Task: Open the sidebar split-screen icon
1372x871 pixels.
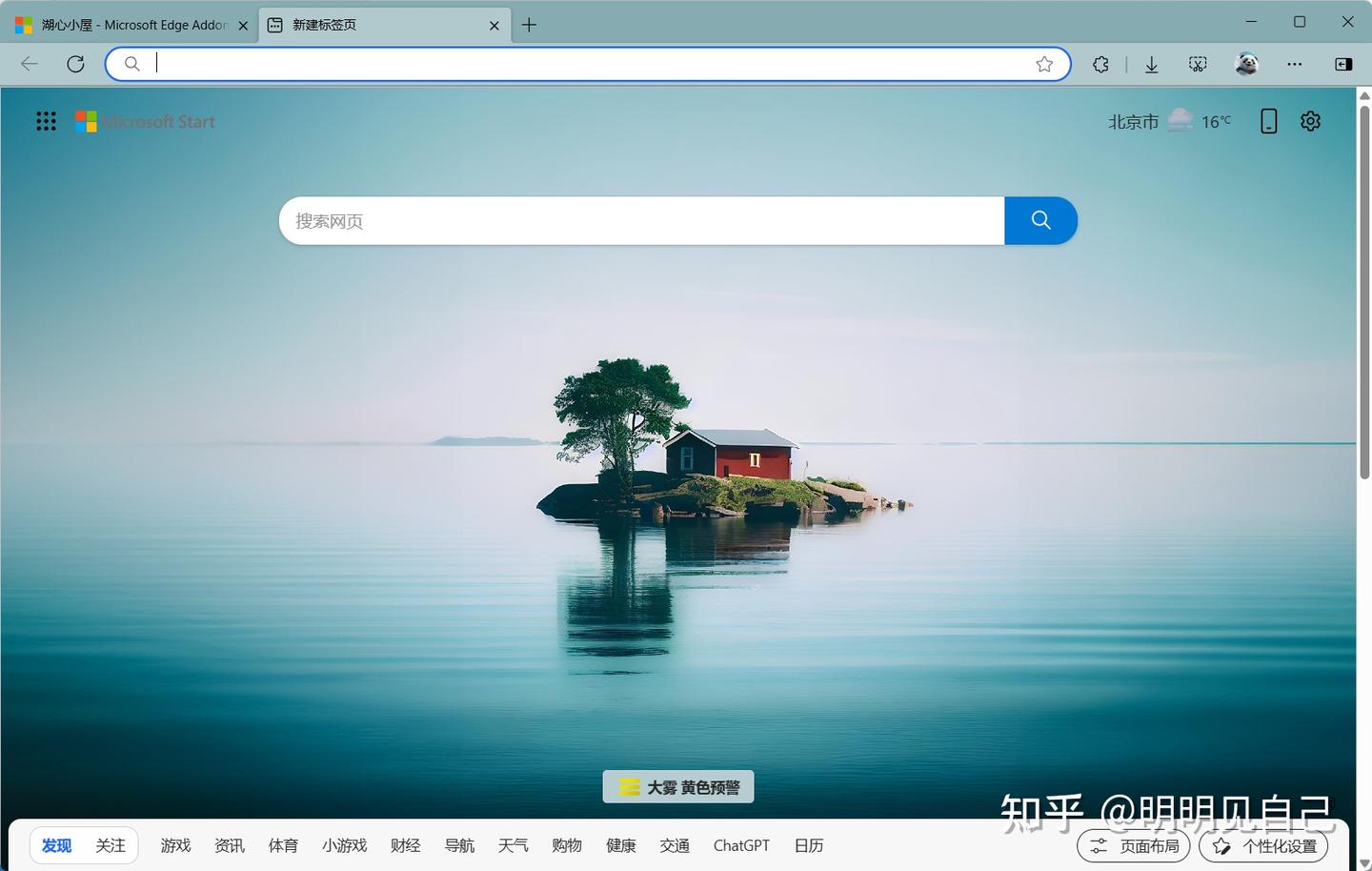Action: [x=1343, y=64]
